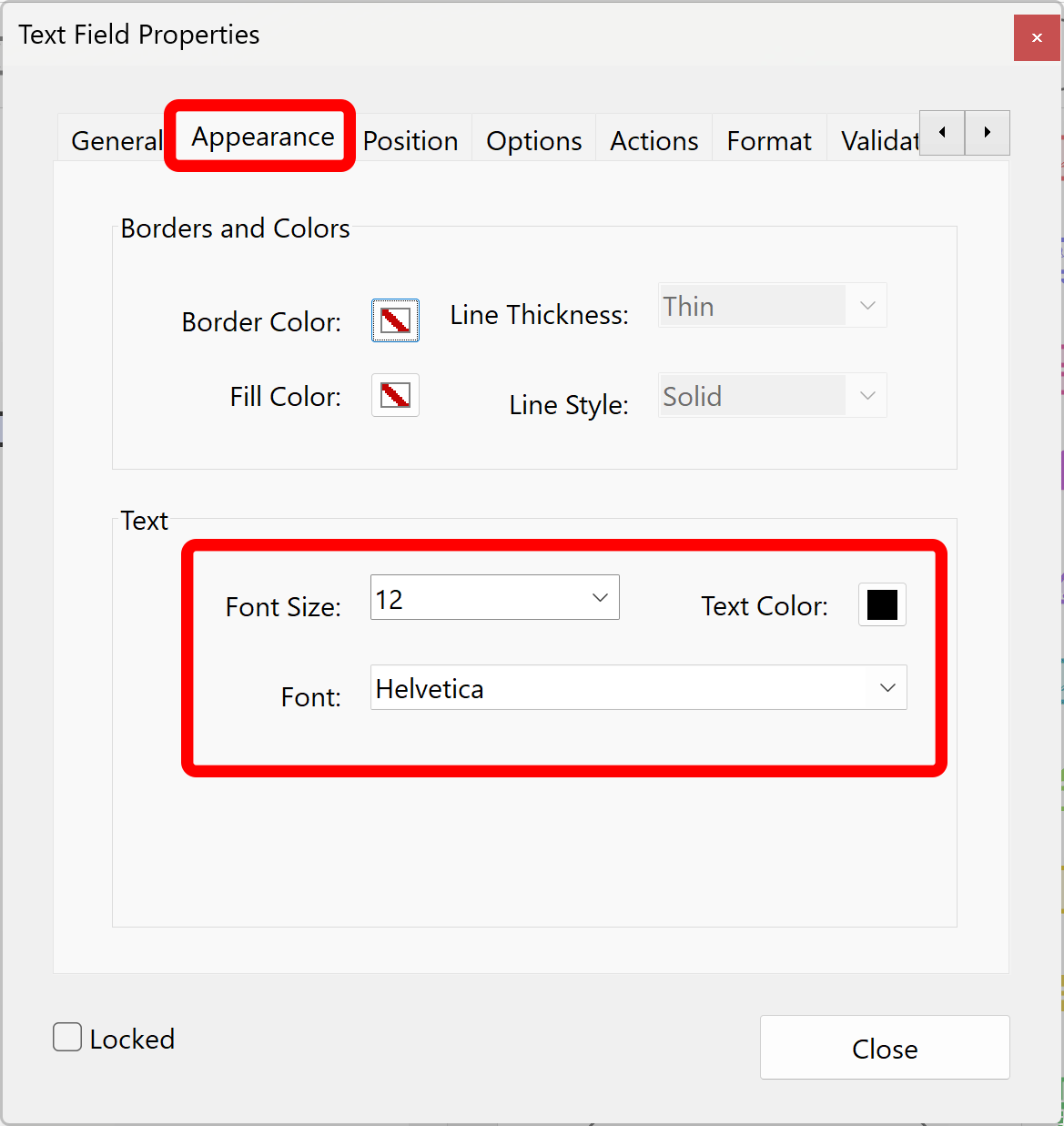Open the Fill Color picker
The width and height of the screenshot is (1064, 1126).
coord(394,395)
